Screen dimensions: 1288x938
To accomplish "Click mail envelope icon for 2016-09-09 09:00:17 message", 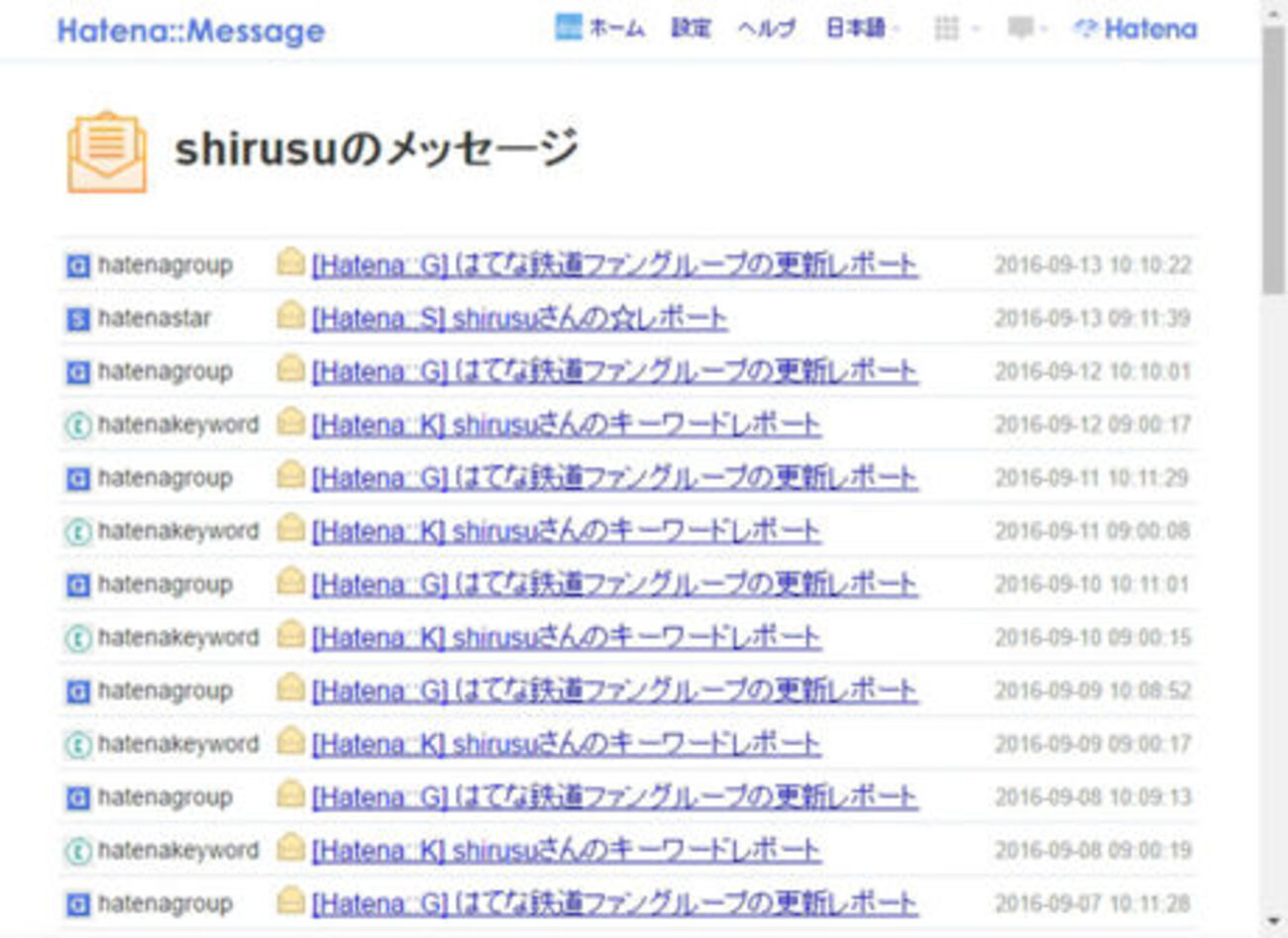I will click(290, 741).
